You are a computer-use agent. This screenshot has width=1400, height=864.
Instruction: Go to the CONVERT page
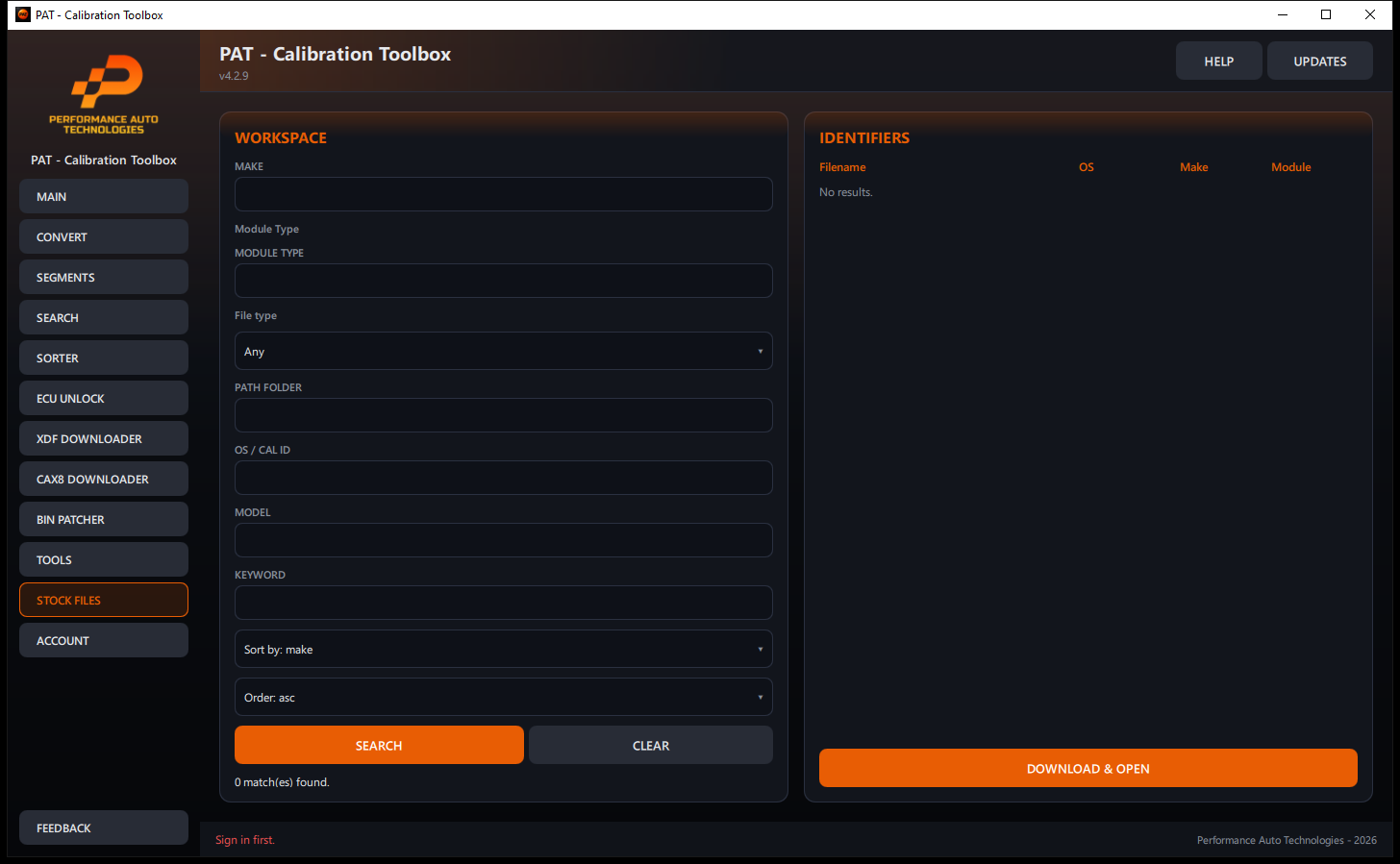(104, 236)
